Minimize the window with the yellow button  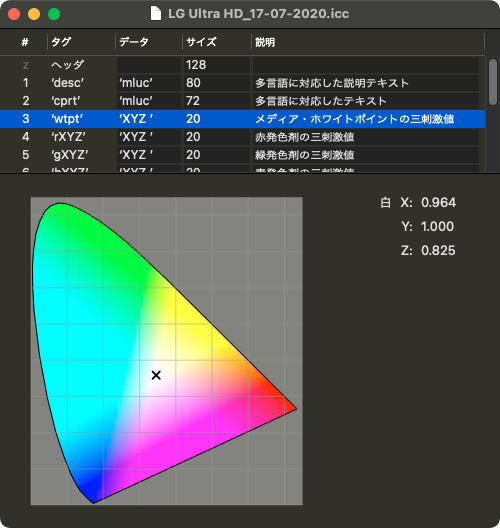point(34,14)
